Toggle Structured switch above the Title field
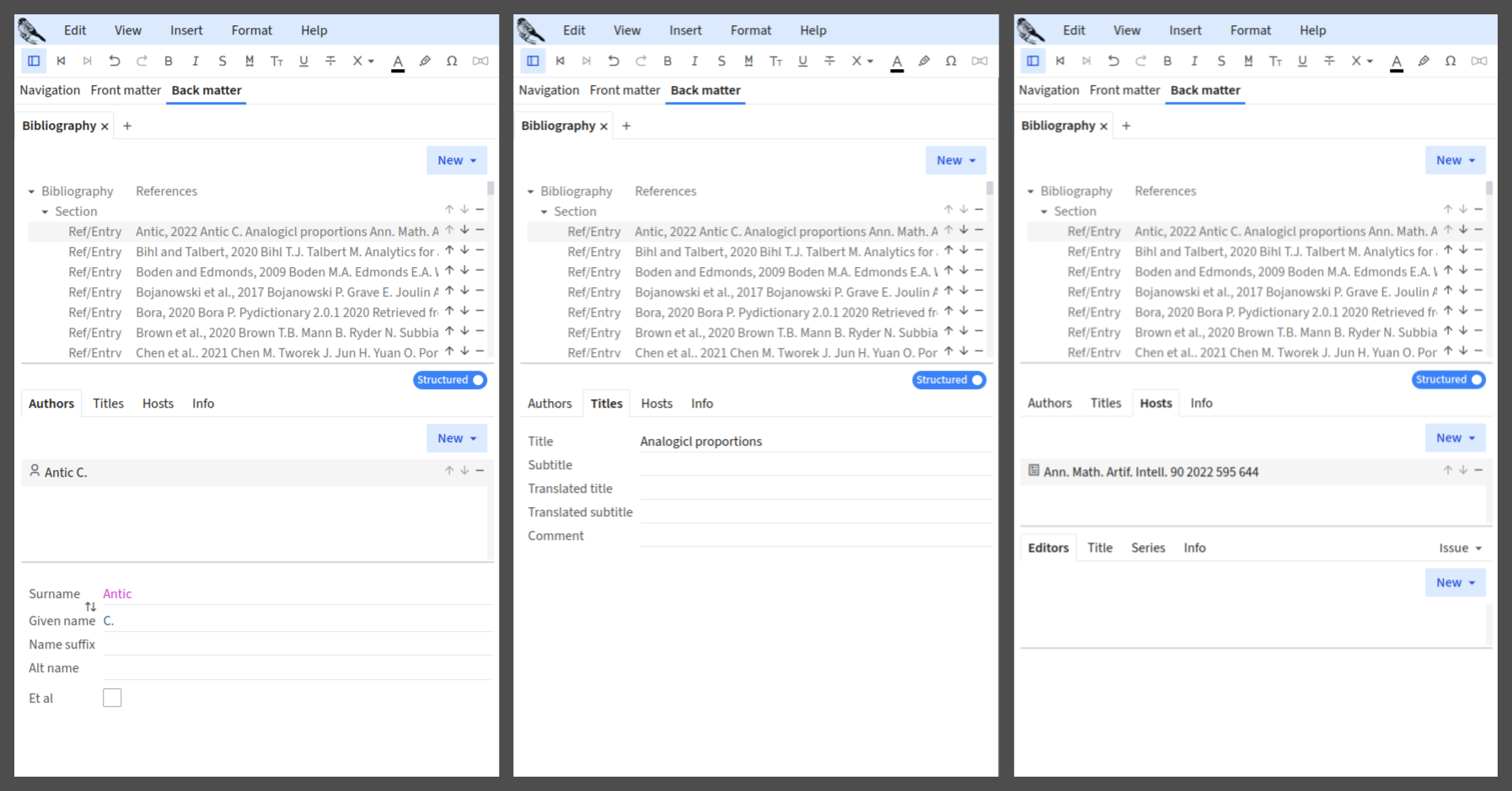 949,380
